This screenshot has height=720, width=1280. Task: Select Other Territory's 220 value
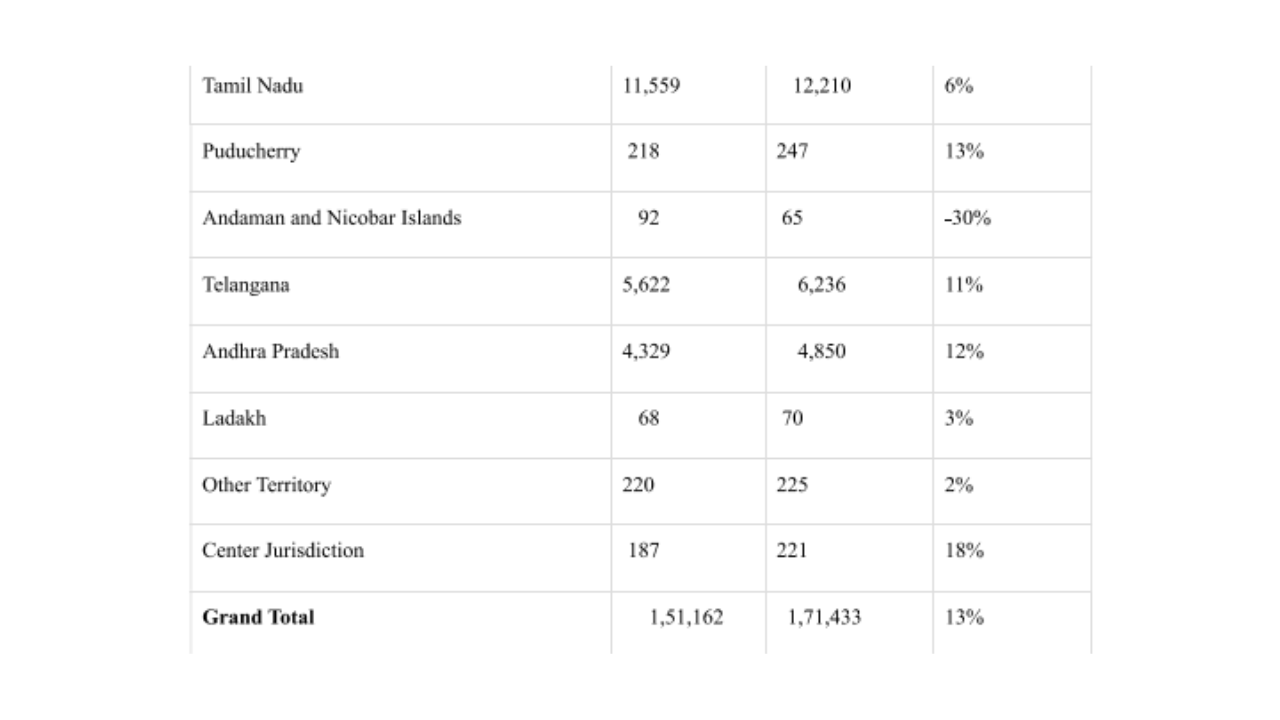(638, 485)
